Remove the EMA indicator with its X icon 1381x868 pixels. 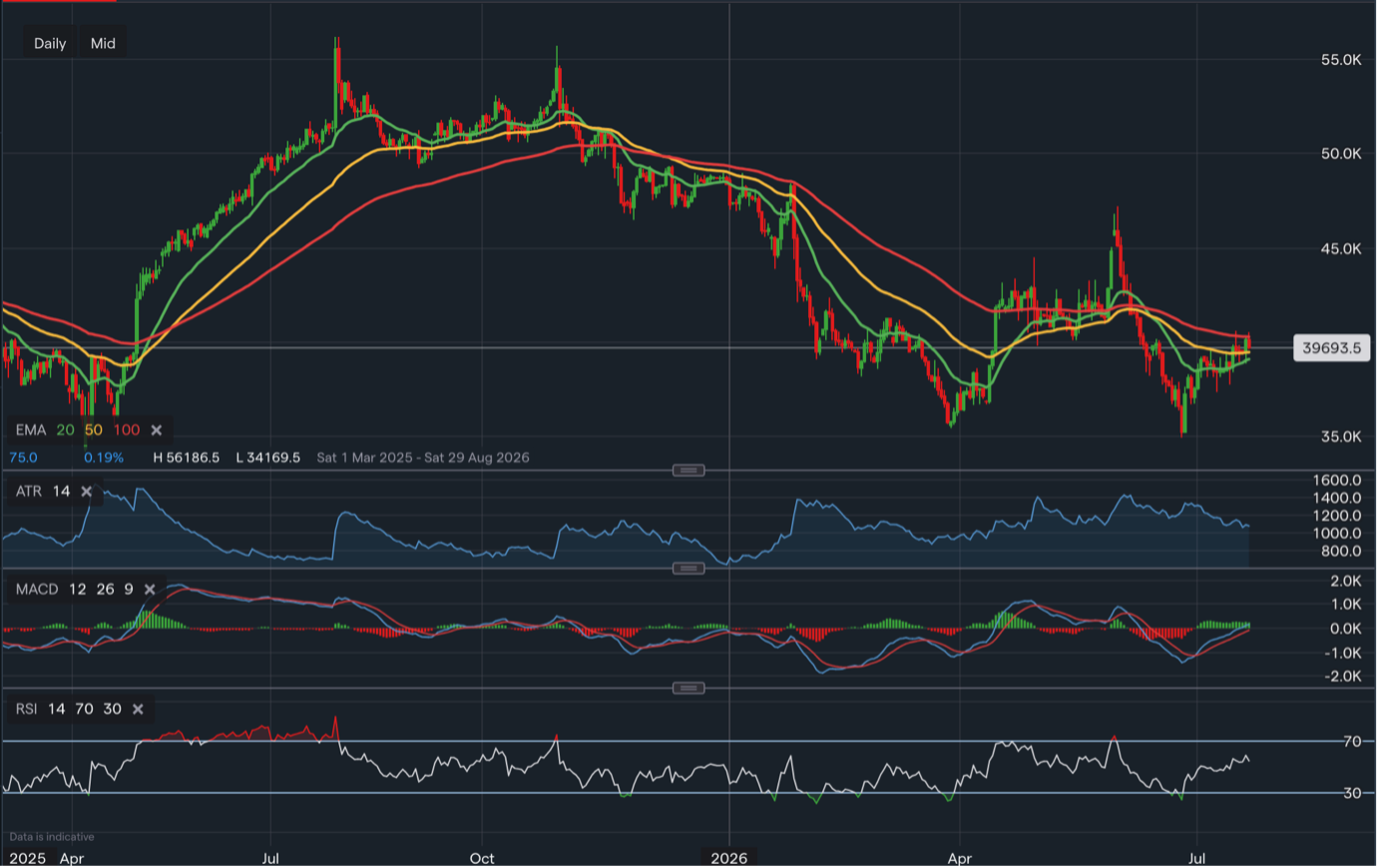click(157, 430)
